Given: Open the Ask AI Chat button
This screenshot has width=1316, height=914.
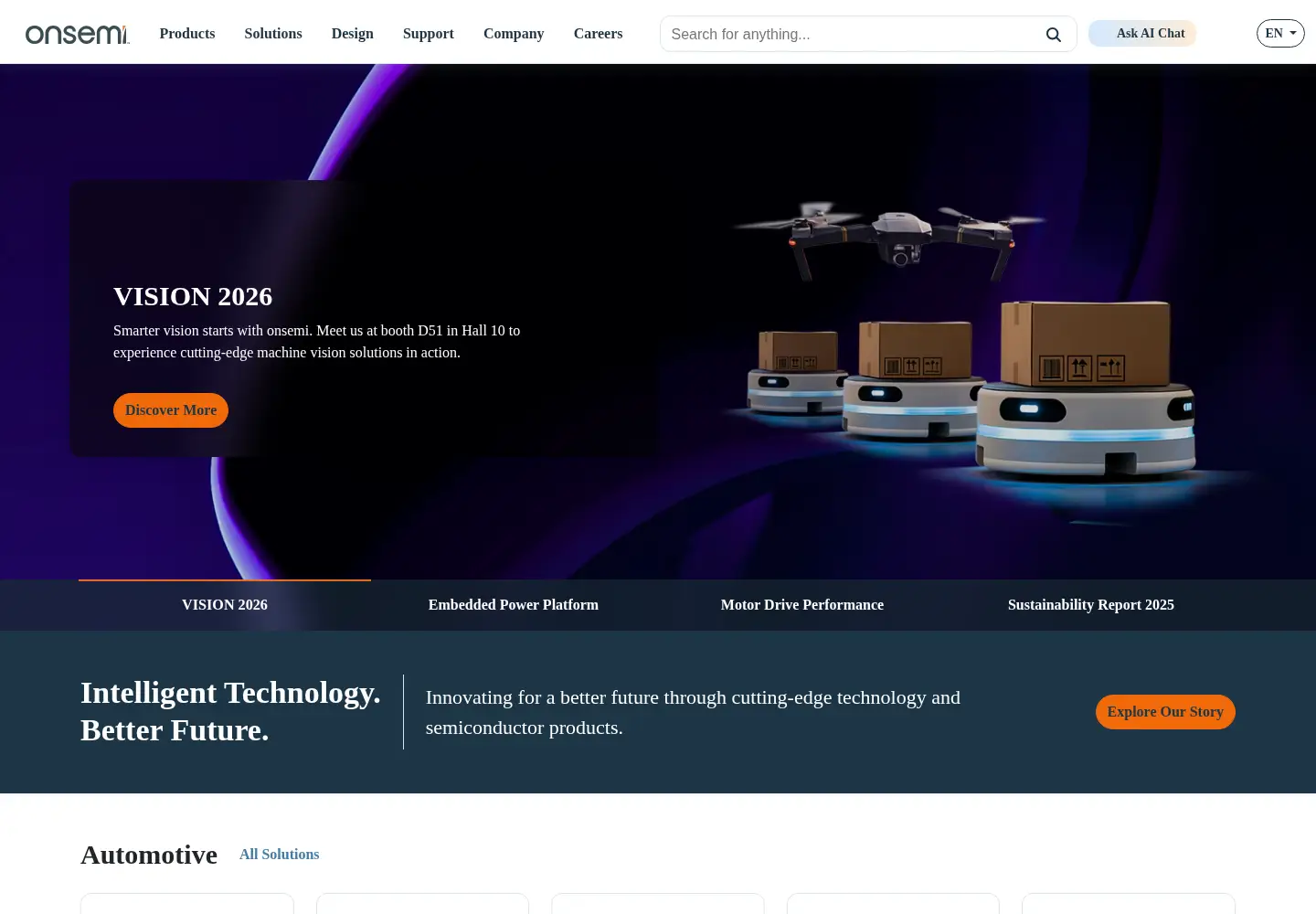Looking at the screenshot, I should (x=1142, y=34).
